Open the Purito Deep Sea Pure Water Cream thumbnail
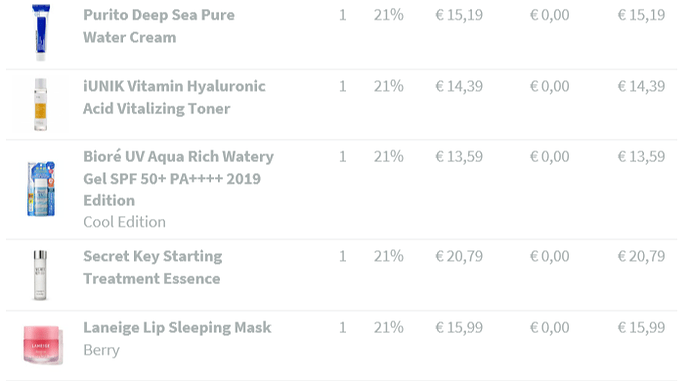The width and height of the screenshot is (690, 381). point(40,32)
